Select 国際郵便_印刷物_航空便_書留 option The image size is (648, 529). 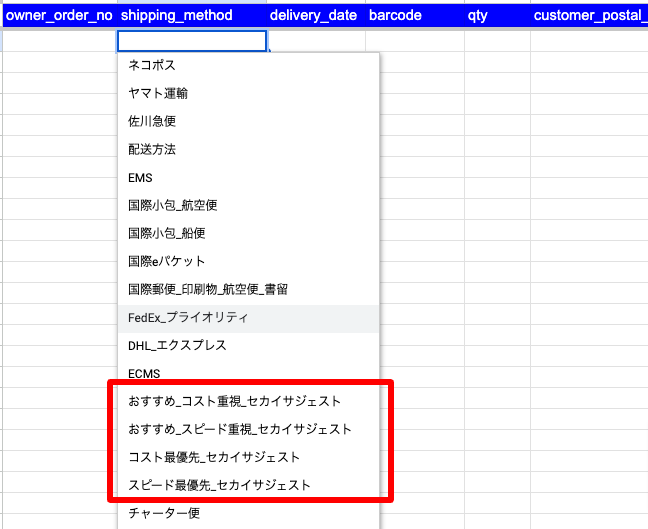click(x=208, y=289)
